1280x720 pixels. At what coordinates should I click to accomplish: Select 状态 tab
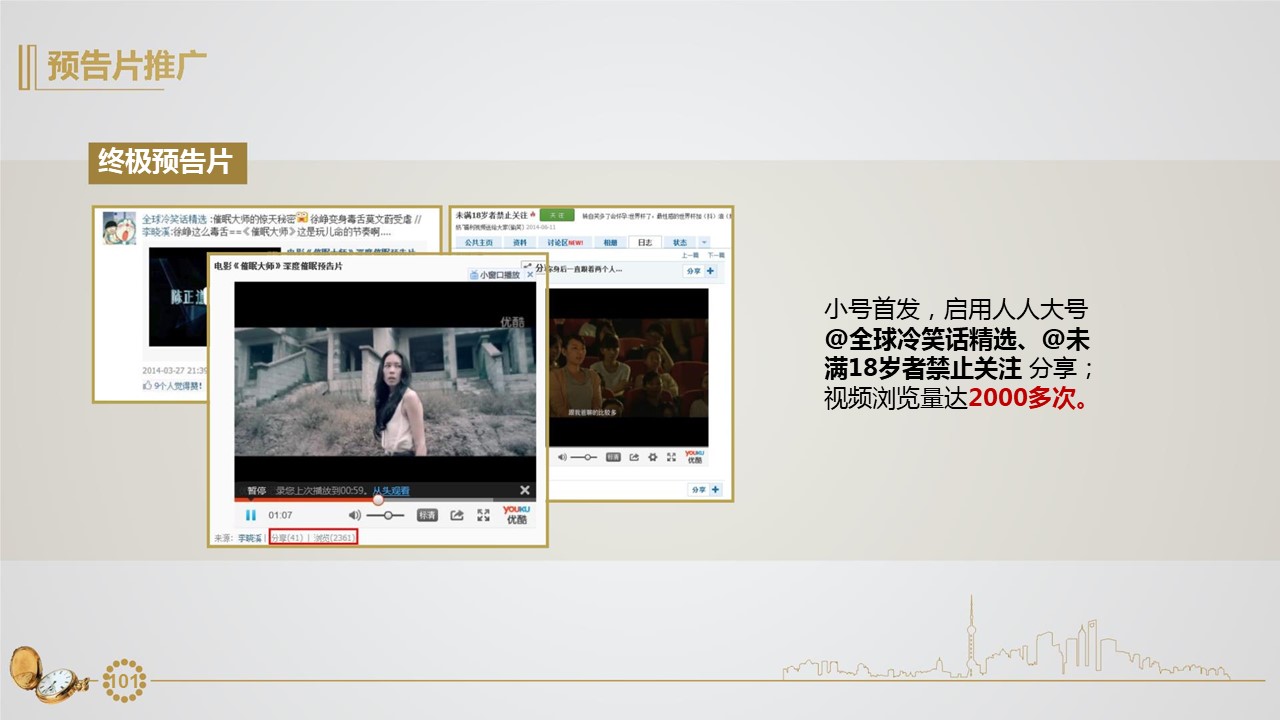(x=680, y=242)
